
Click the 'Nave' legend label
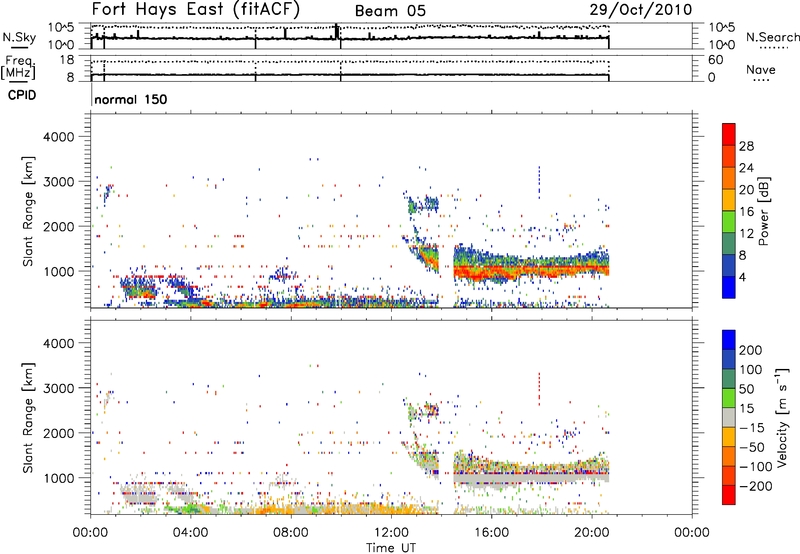[761, 70]
